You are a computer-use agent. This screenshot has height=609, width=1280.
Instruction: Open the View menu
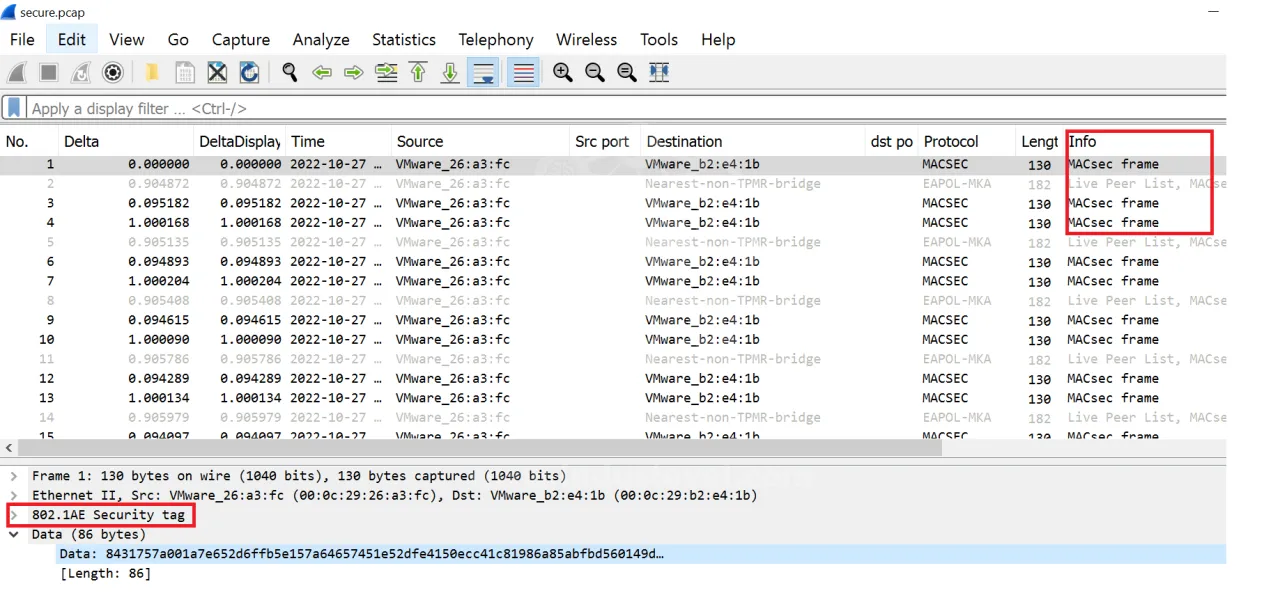(127, 40)
